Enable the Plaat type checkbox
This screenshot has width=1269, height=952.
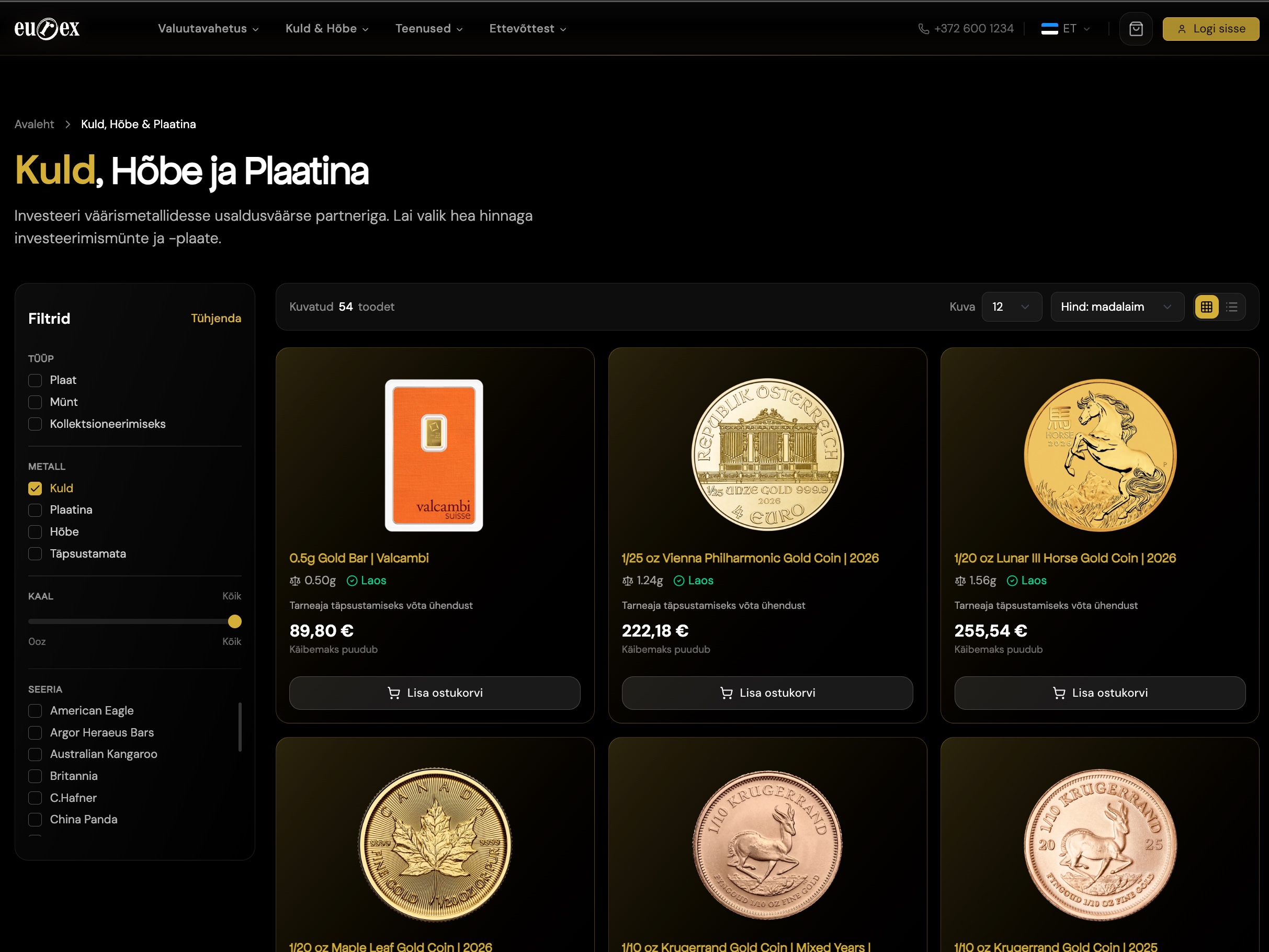35,380
